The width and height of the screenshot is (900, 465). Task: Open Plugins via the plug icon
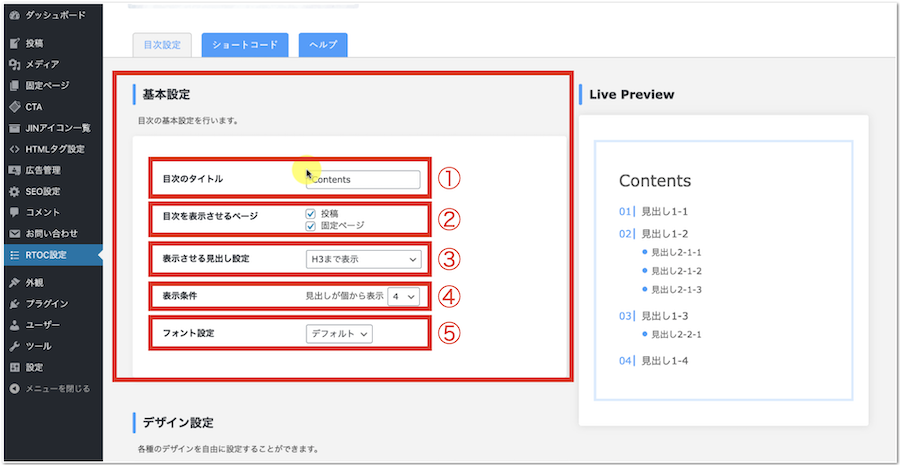[14, 303]
